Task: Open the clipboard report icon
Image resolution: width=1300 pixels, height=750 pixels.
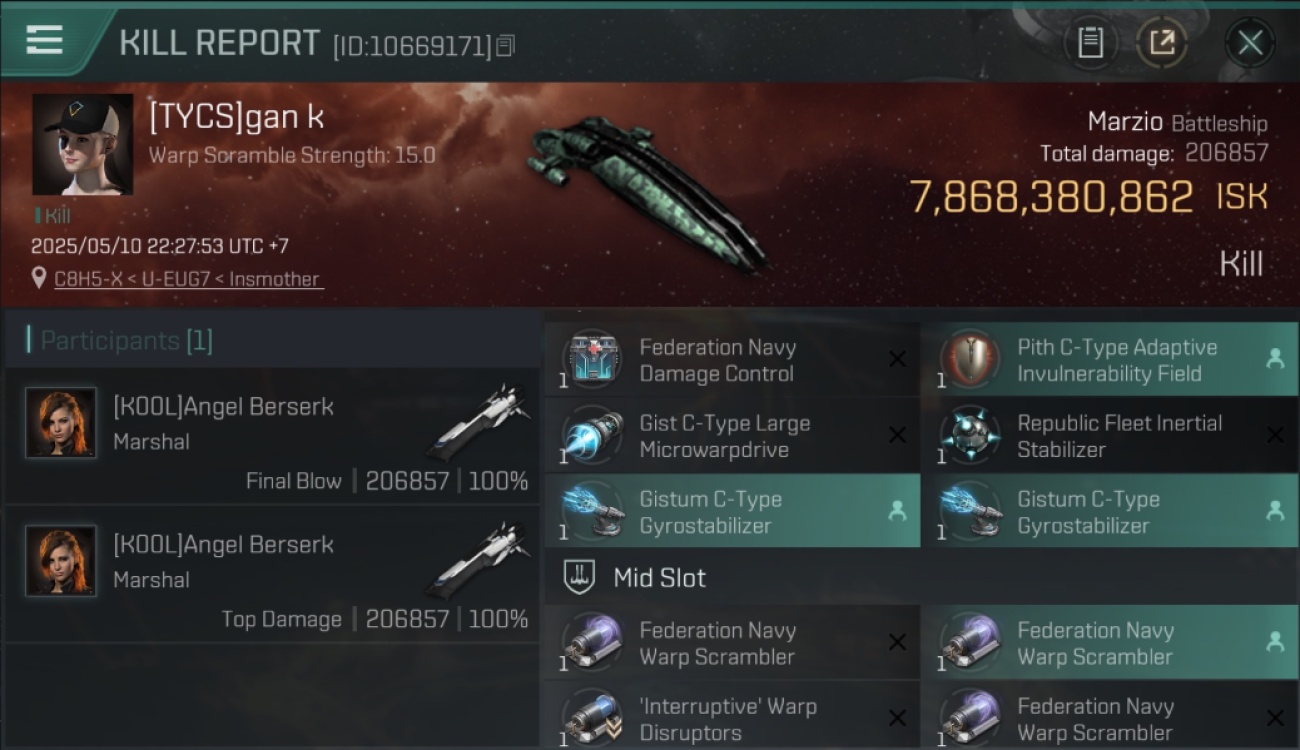Action: pyautogui.click(x=1090, y=42)
